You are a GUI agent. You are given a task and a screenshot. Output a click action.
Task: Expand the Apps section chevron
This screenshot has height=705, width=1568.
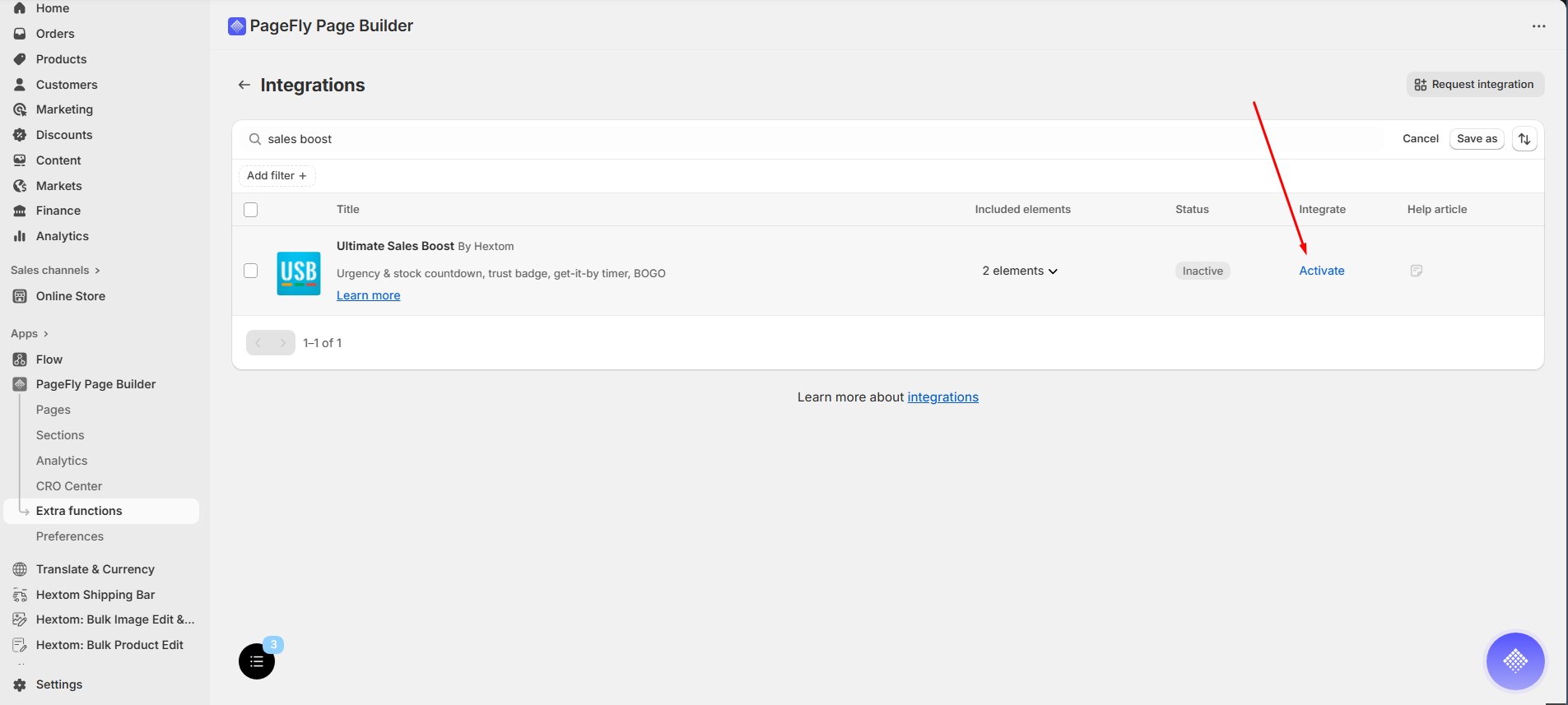(x=45, y=334)
